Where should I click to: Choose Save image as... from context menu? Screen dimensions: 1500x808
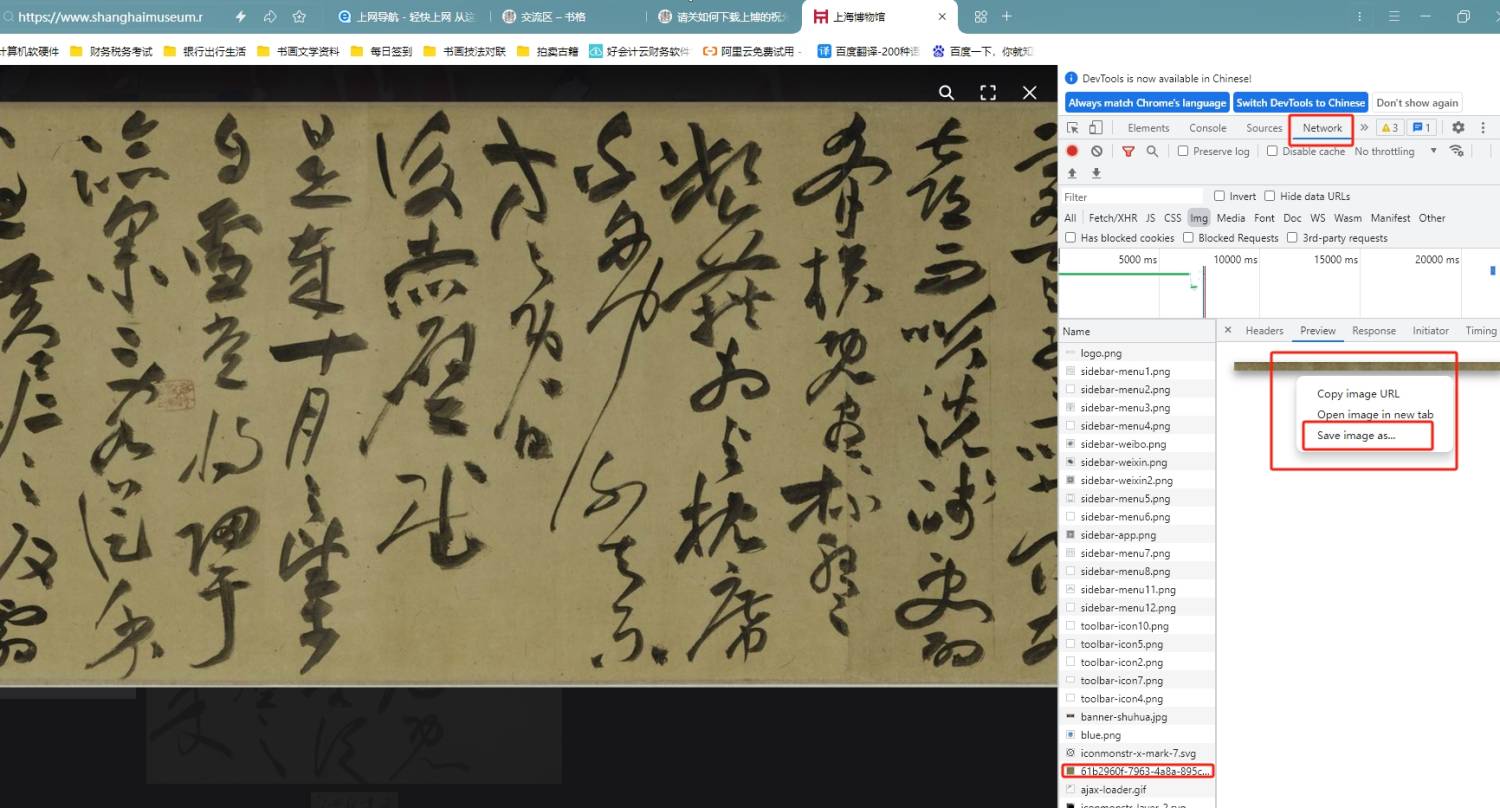pyautogui.click(x=1355, y=435)
